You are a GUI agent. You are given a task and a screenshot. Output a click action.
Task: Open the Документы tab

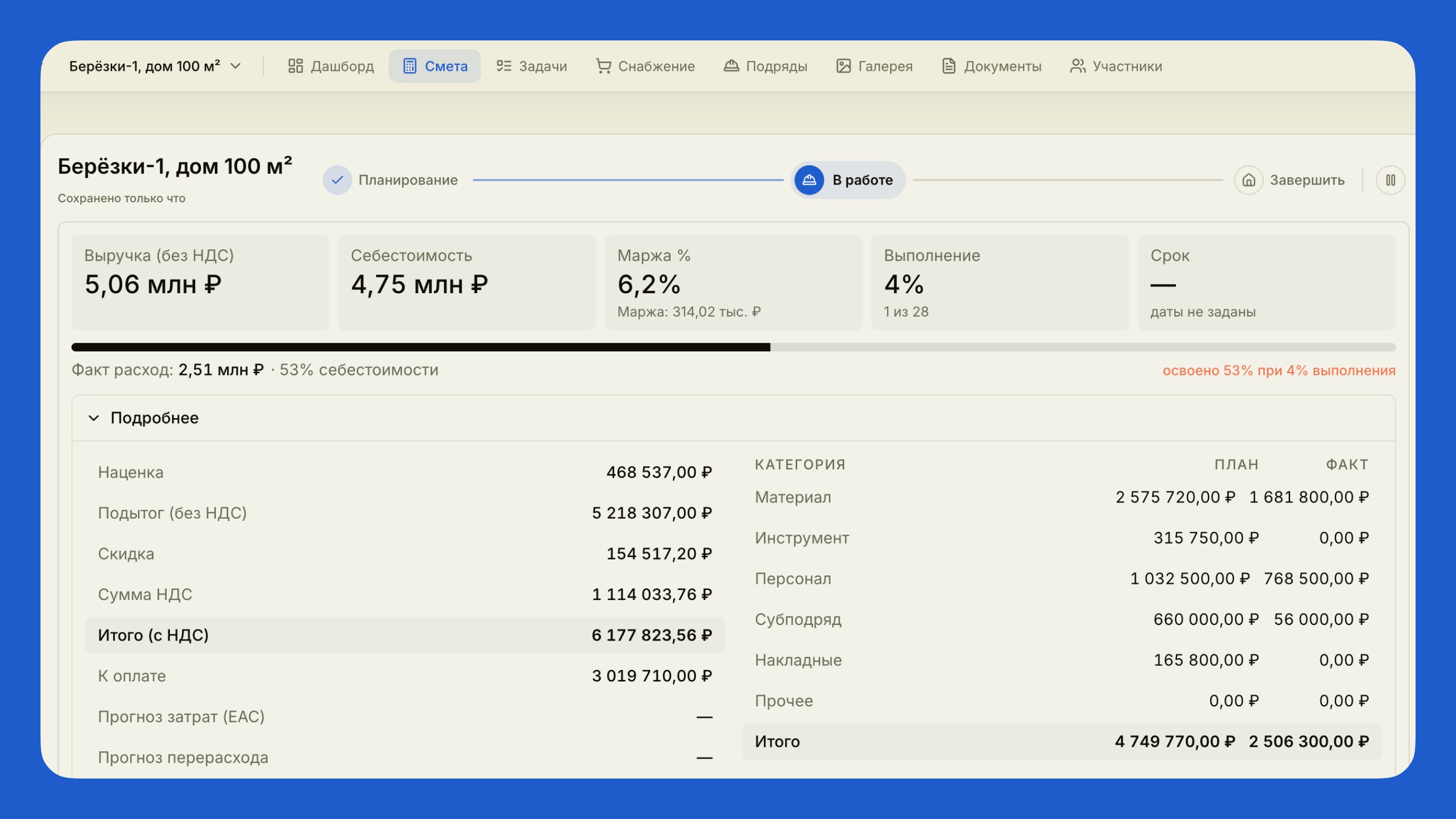click(991, 66)
